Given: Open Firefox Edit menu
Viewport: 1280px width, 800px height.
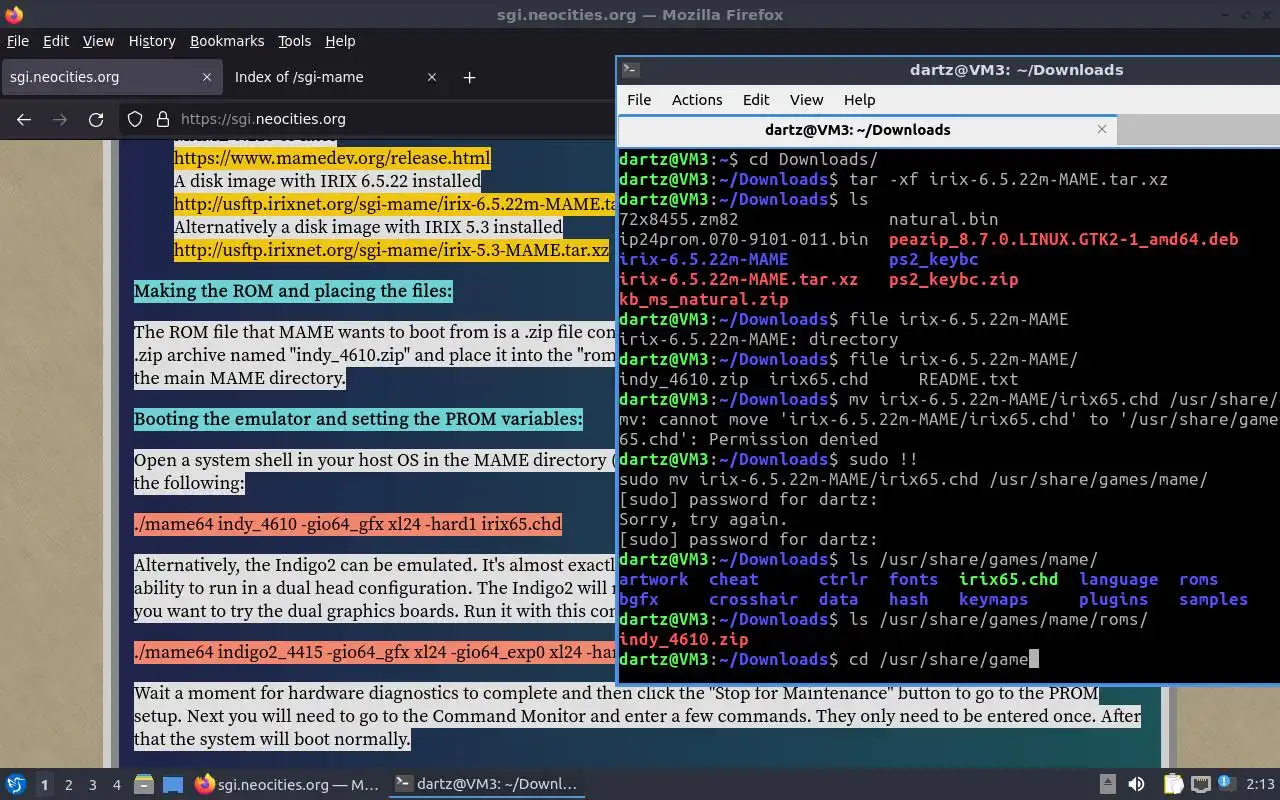Looking at the screenshot, I should (x=56, y=41).
